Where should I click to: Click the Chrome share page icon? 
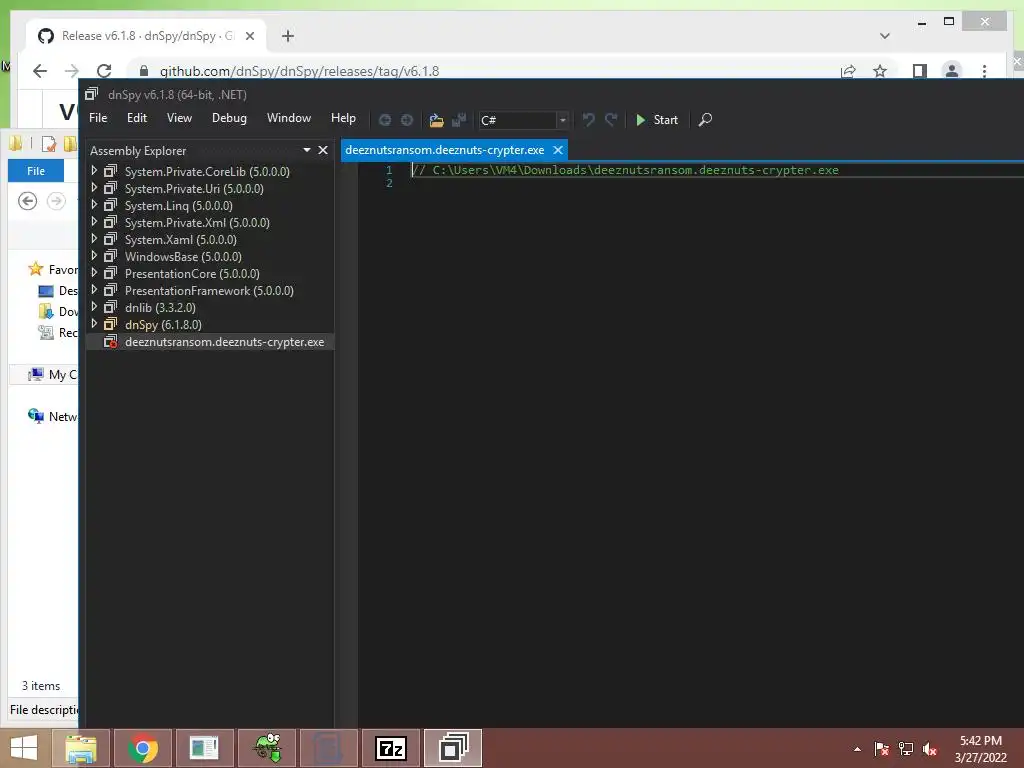pos(848,71)
